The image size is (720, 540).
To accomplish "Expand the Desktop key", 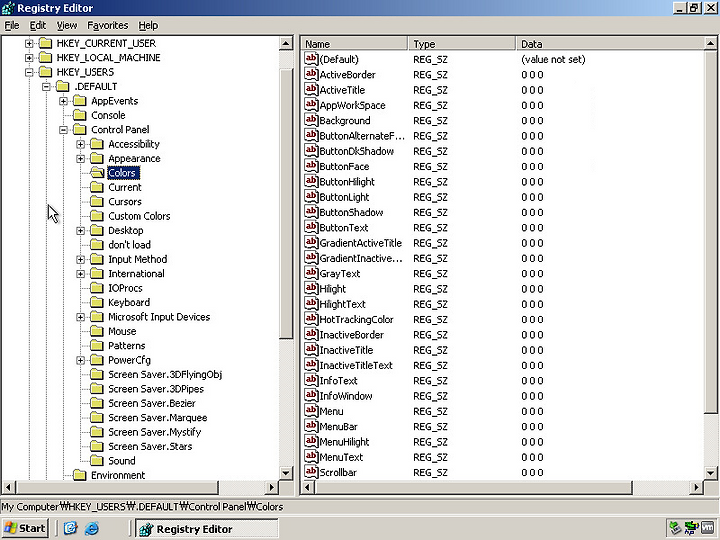I will (x=80, y=231).
